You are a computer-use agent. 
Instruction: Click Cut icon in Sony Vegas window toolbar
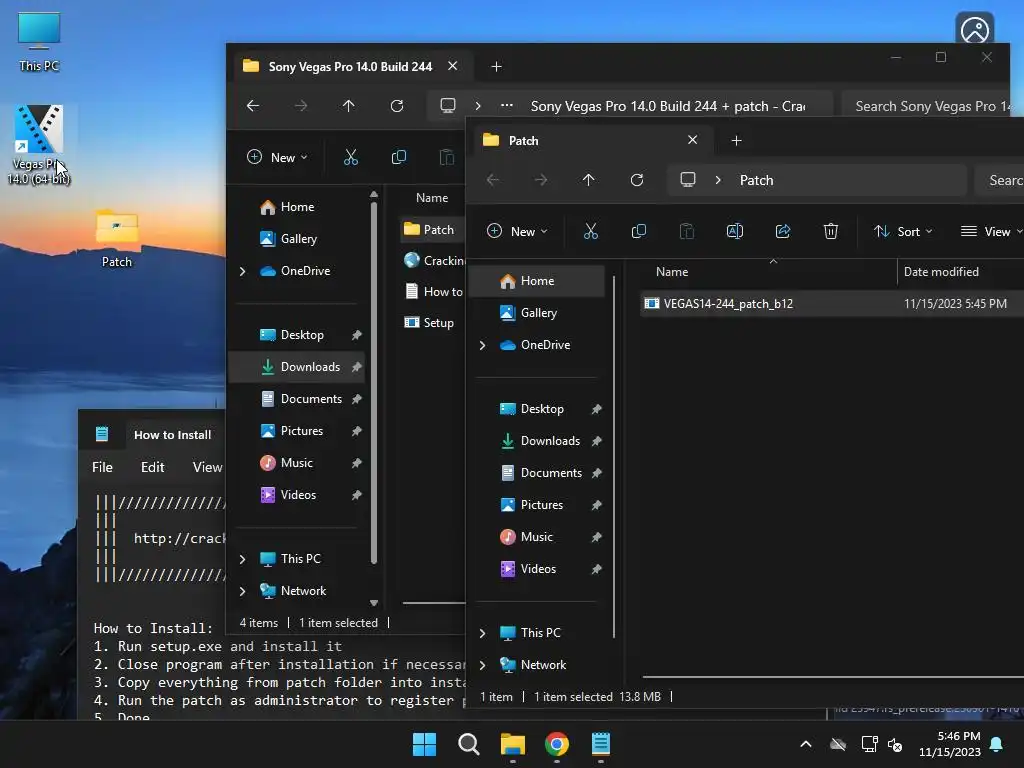(351, 157)
